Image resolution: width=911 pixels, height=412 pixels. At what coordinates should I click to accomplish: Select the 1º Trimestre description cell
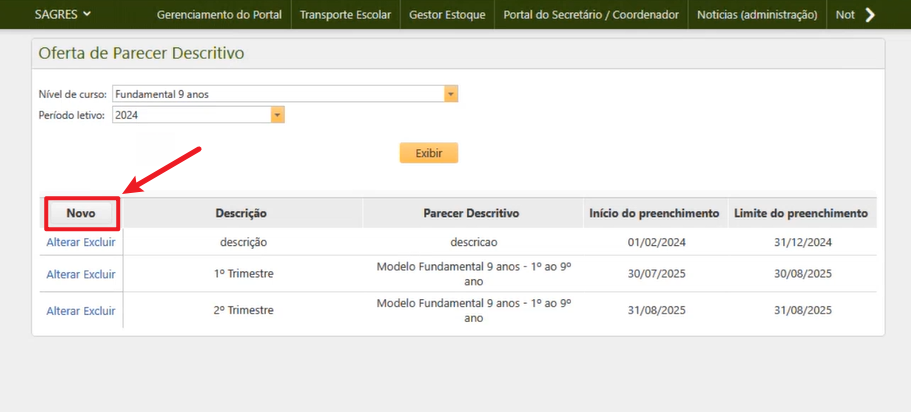243,274
